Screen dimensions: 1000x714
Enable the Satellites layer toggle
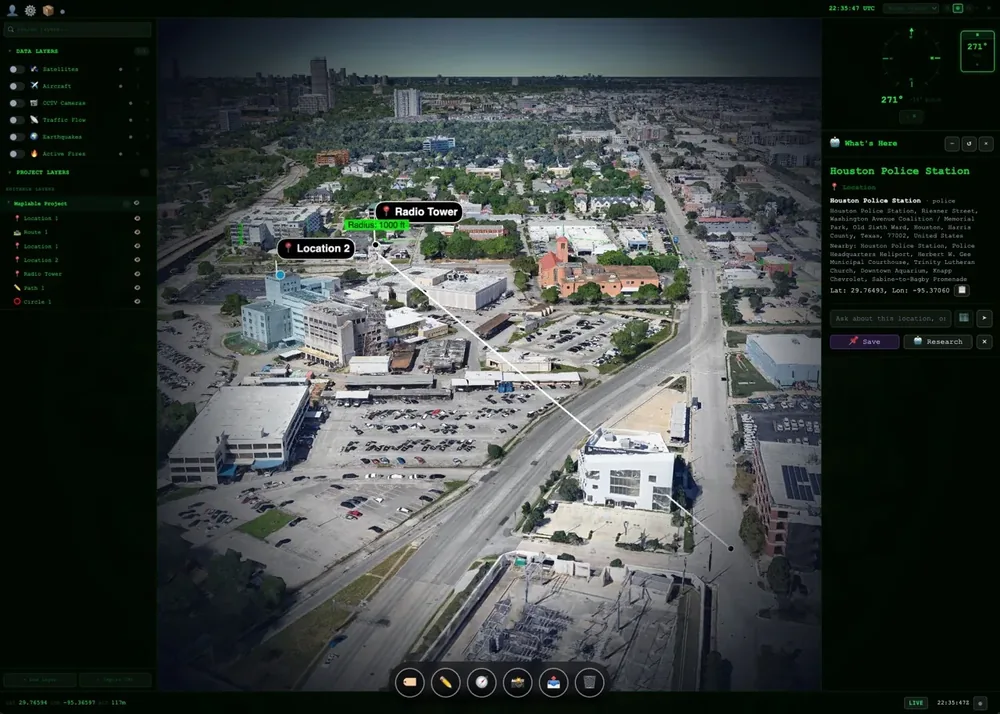(x=17, y=69)
